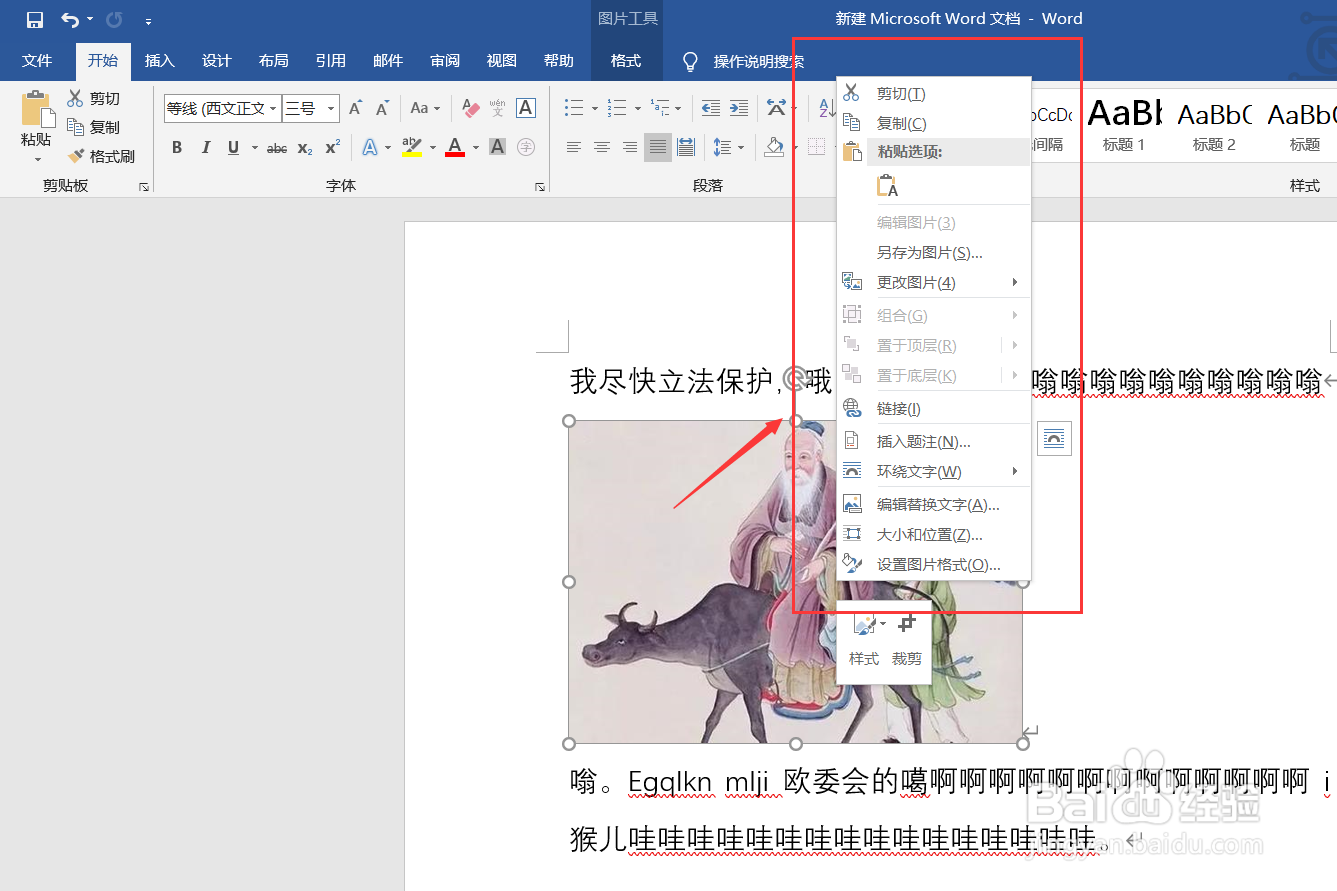The image size is (1337, 891).
Task: Open the font size 三号 dropdown
Action: [x=331, y=109]
